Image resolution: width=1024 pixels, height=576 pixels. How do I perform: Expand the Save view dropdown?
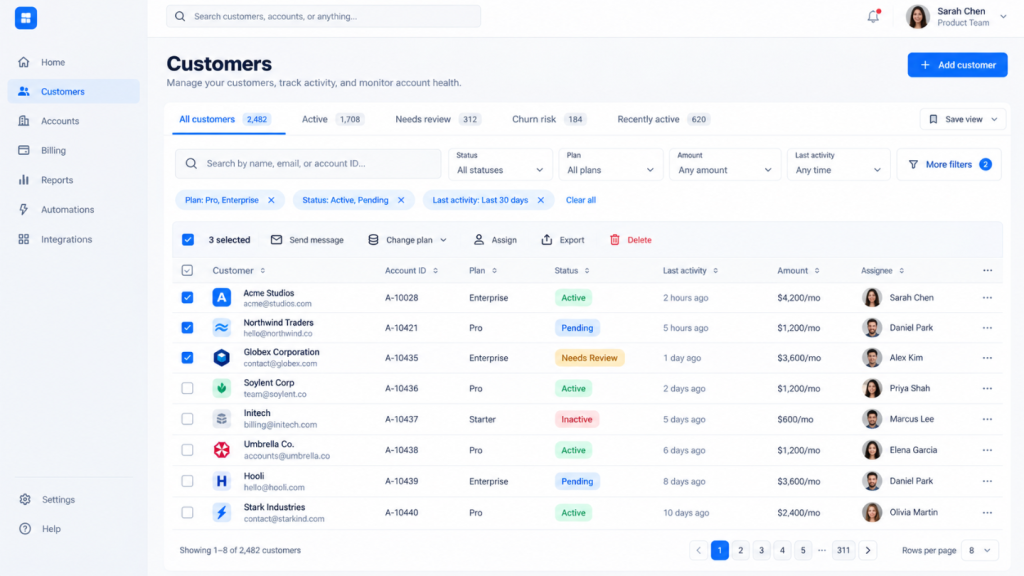963,119
